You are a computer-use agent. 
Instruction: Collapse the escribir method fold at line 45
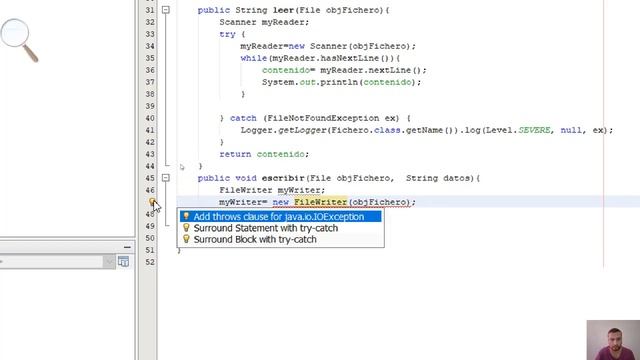click(166, 178)
